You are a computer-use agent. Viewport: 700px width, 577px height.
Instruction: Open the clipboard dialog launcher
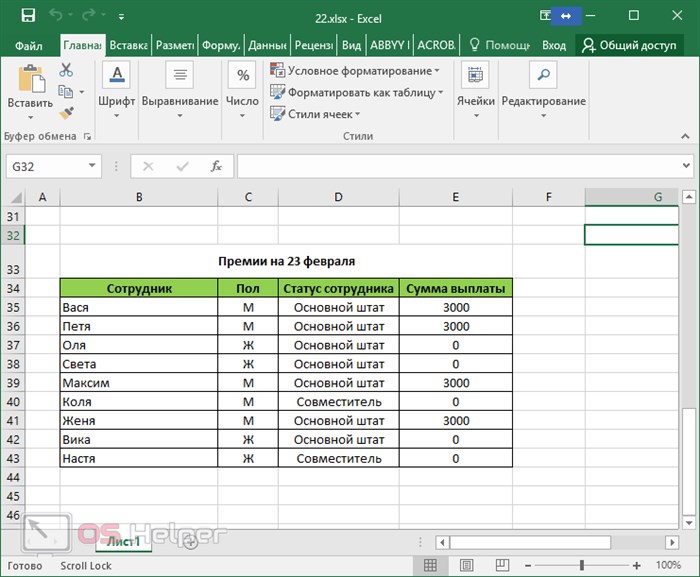click(87, 137)
